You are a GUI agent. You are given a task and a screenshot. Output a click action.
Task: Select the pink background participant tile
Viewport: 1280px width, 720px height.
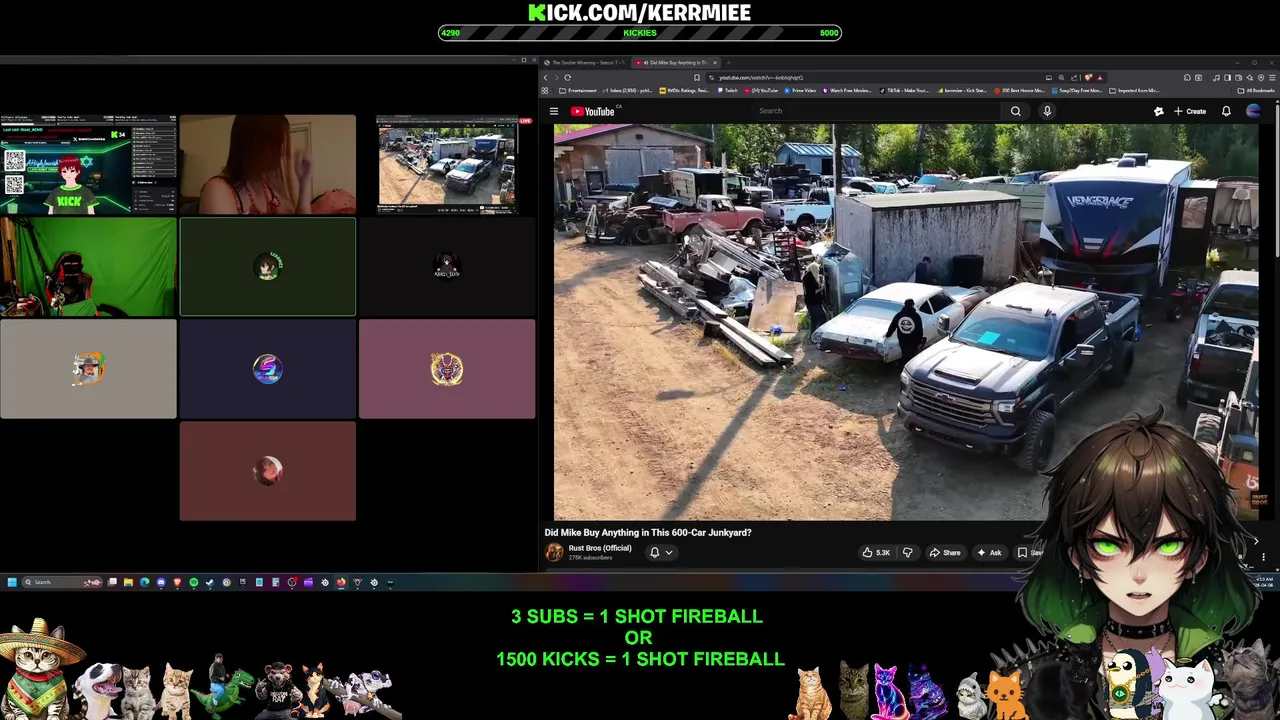tap(447, 369)
